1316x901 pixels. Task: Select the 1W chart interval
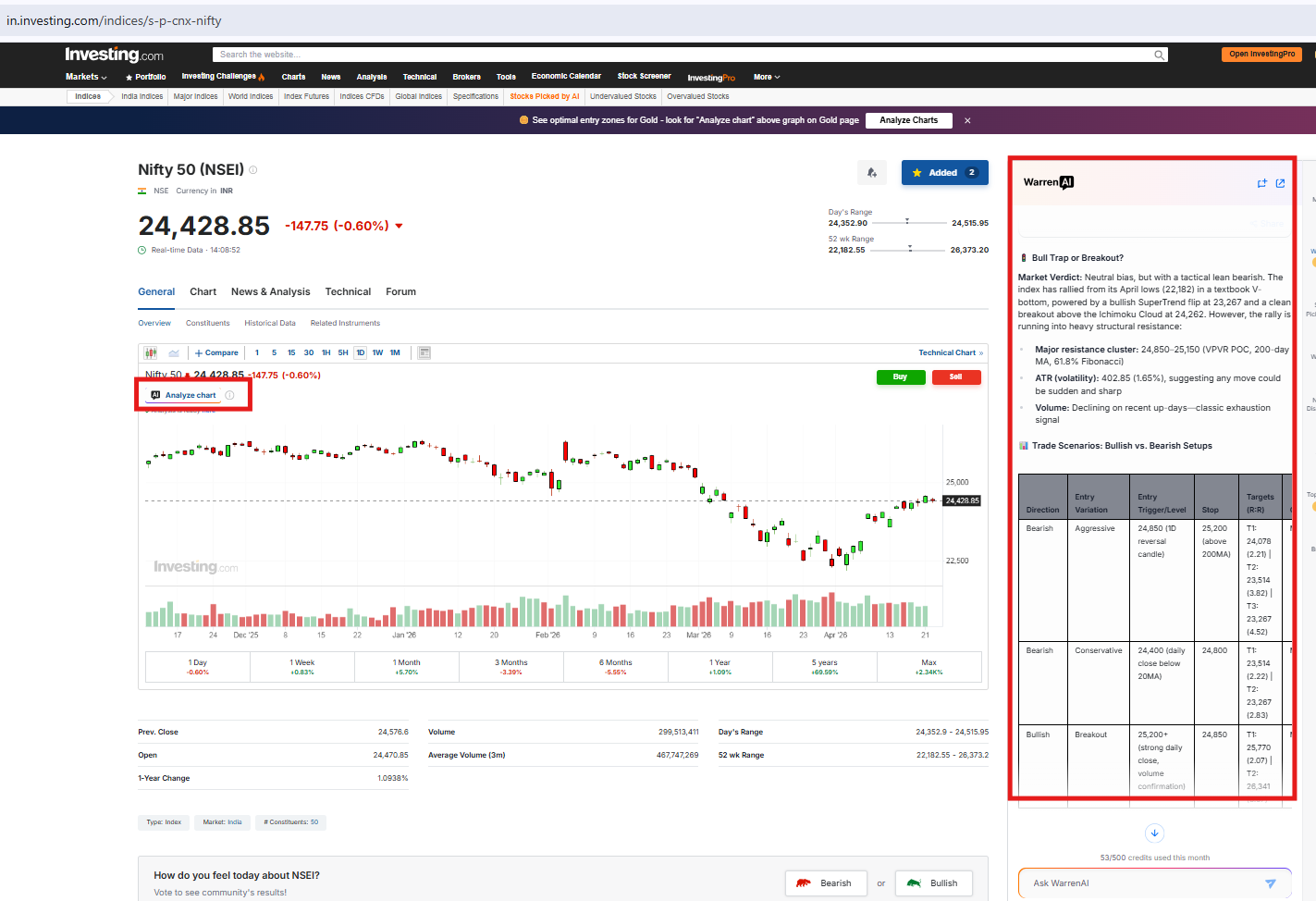tap(377, 352)
